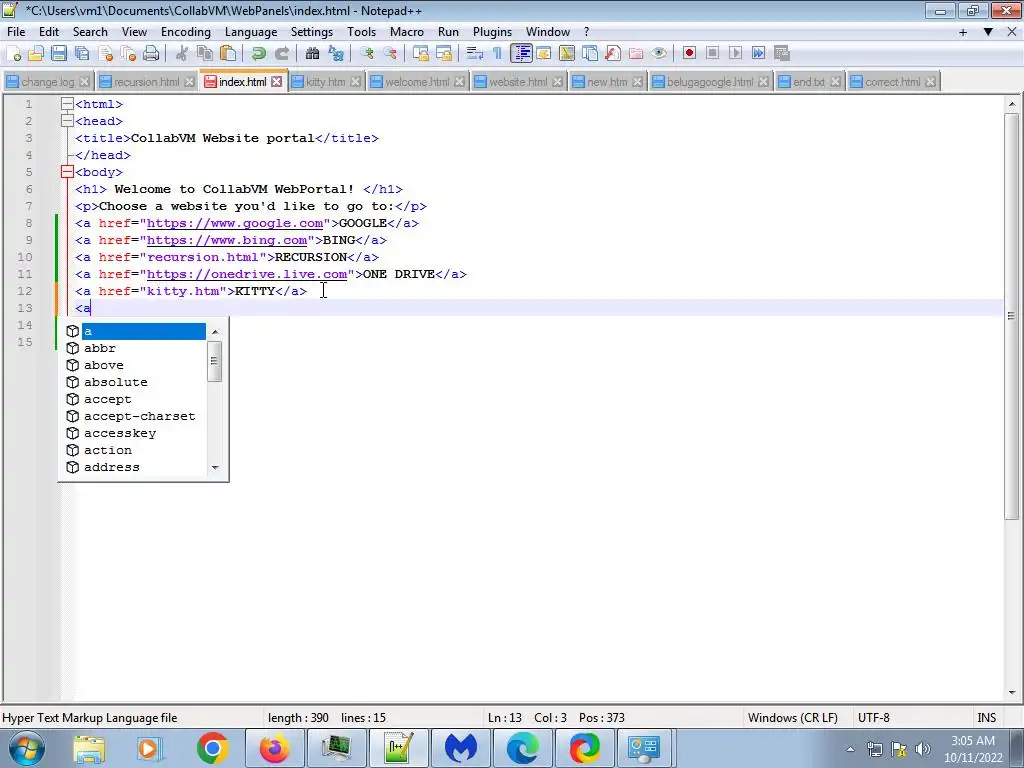Save the current file with the floppy icon

59,54
